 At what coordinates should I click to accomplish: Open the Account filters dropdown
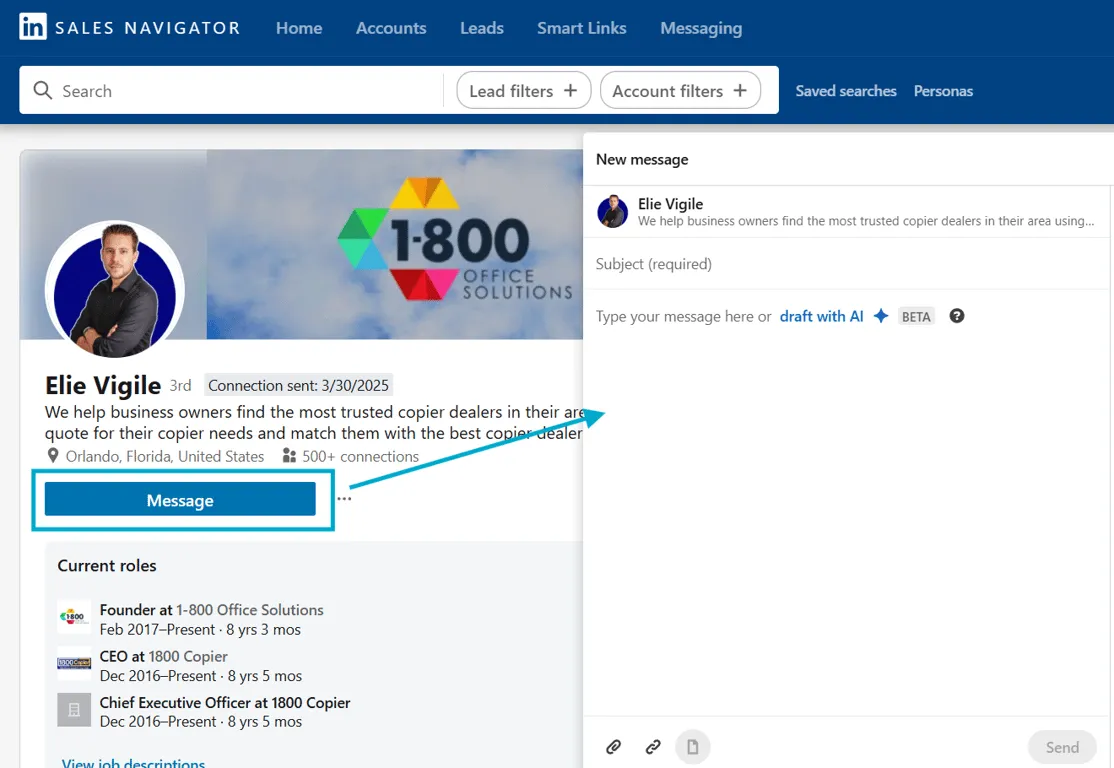[x=680, y=90]
